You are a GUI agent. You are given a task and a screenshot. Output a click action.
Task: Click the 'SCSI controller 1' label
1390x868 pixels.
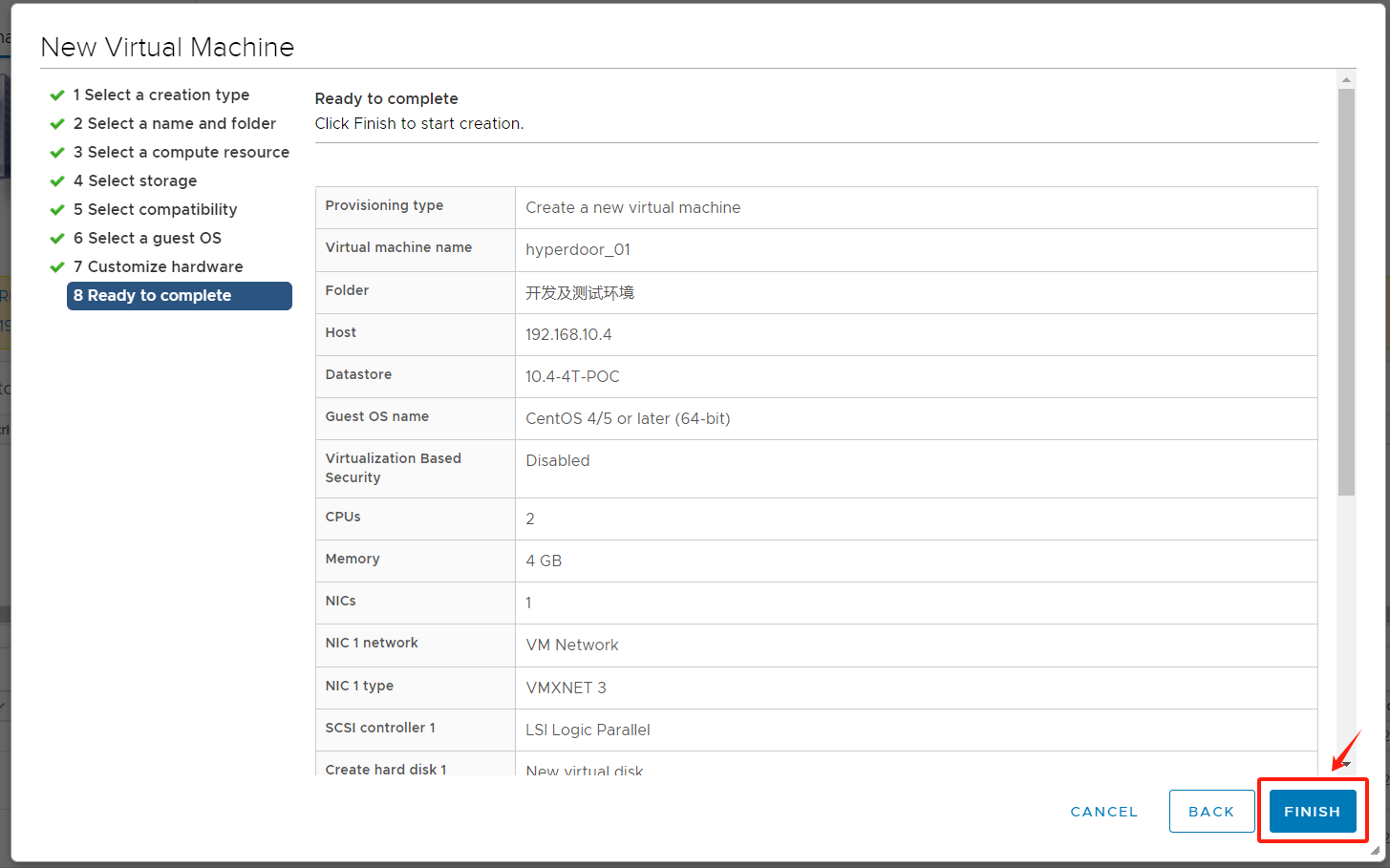[x=380, y=728]
